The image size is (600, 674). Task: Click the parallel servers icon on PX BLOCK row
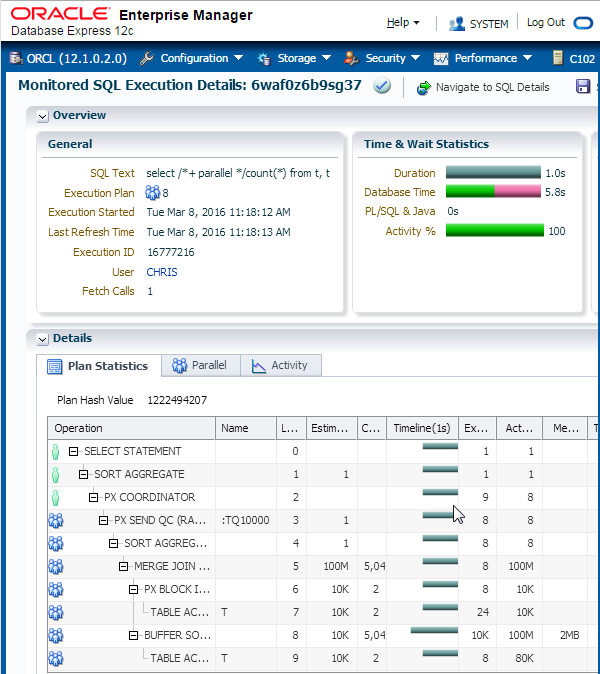(56, 589)
